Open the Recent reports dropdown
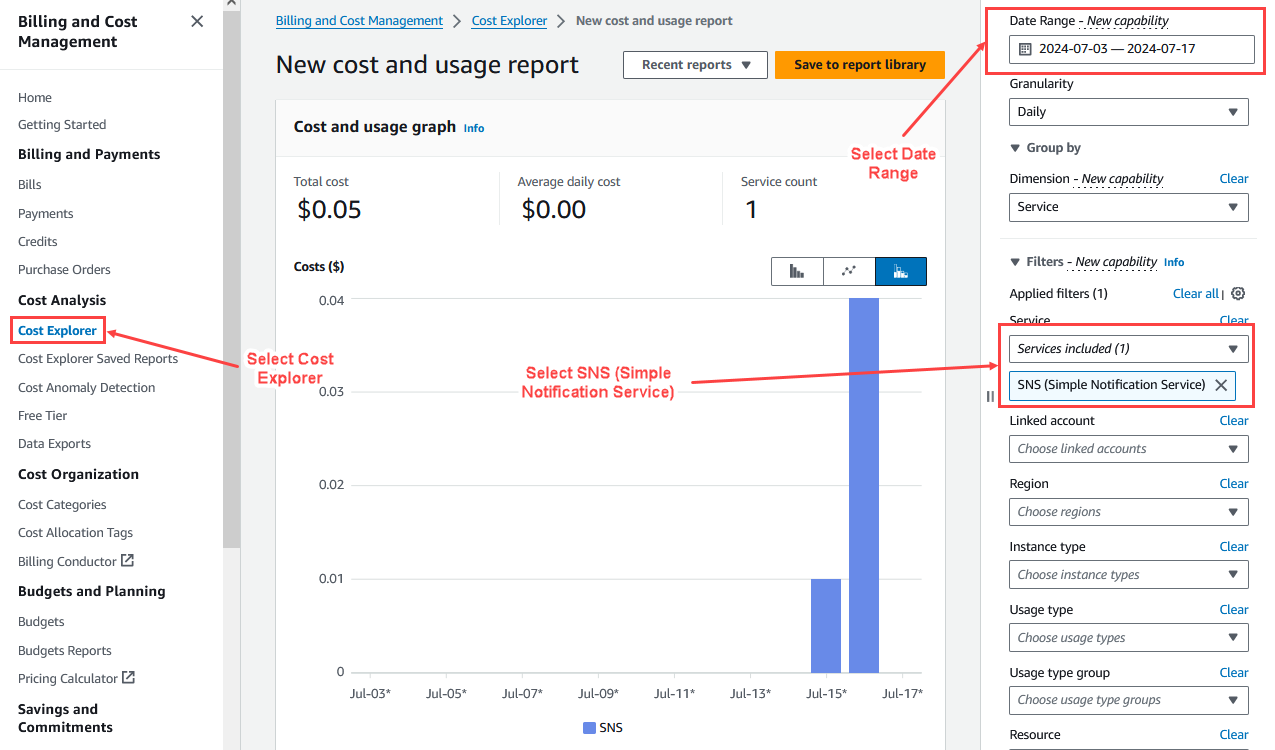Image resolution: width=1275 pixels, height=750 pixels. point(695,64)
